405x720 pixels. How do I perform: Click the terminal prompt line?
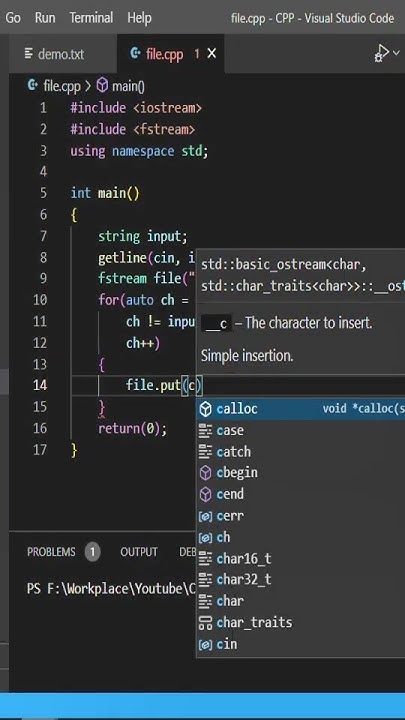(111, 588)
